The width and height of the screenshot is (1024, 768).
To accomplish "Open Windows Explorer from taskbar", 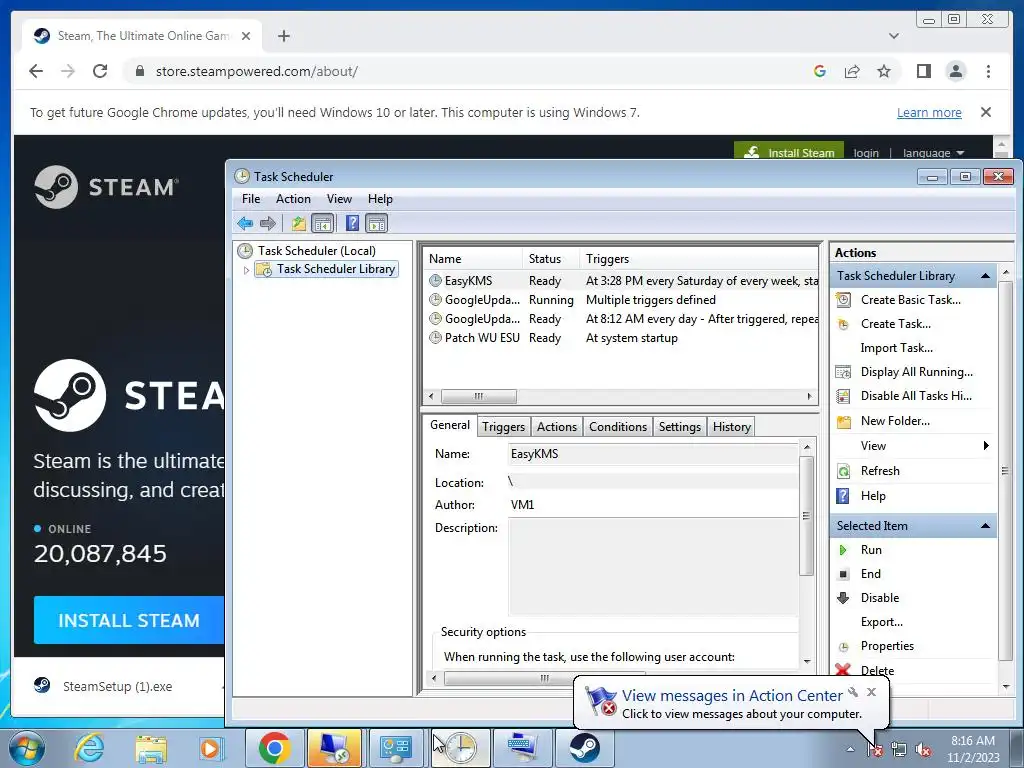I will 151,747.
